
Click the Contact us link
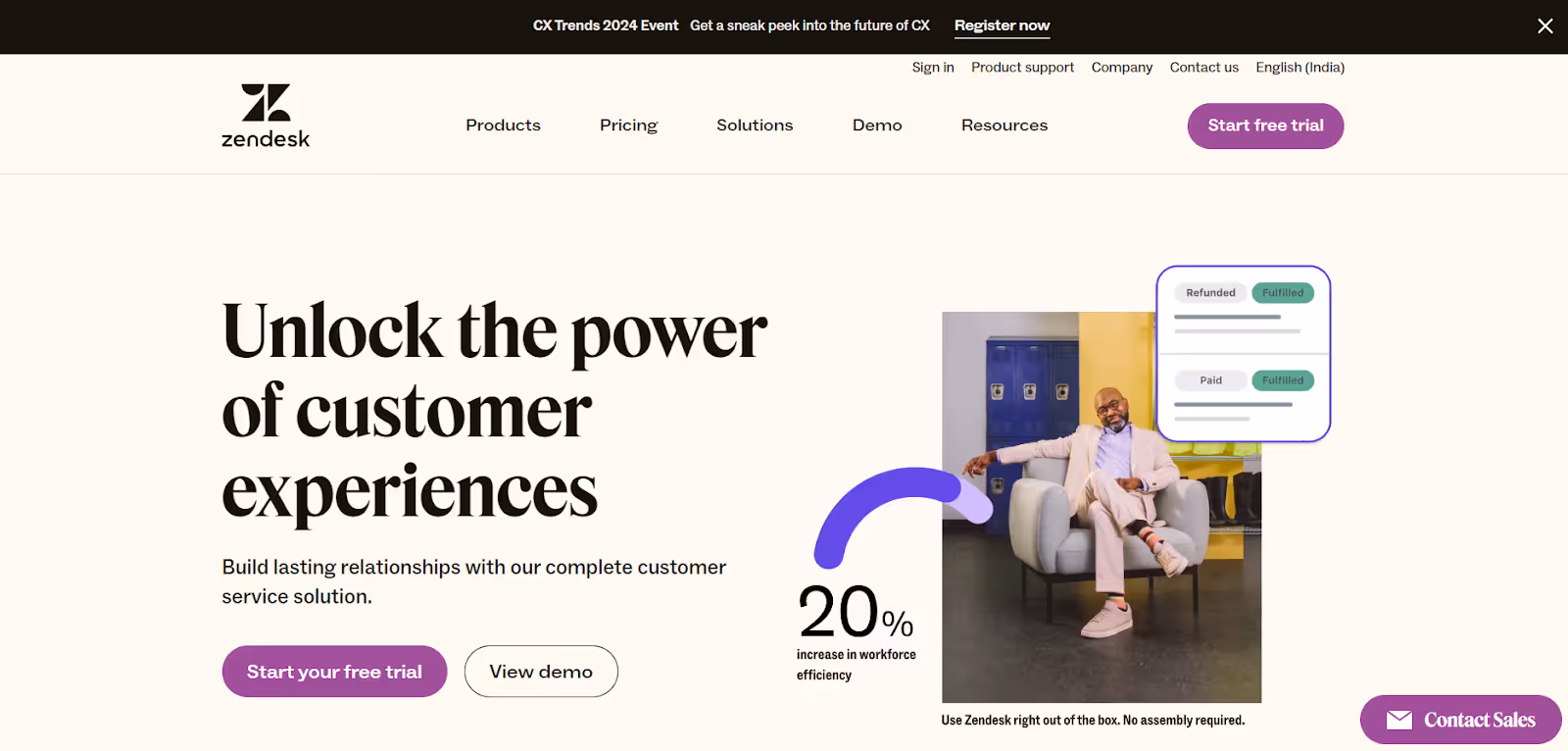[x=1203, y=68]
